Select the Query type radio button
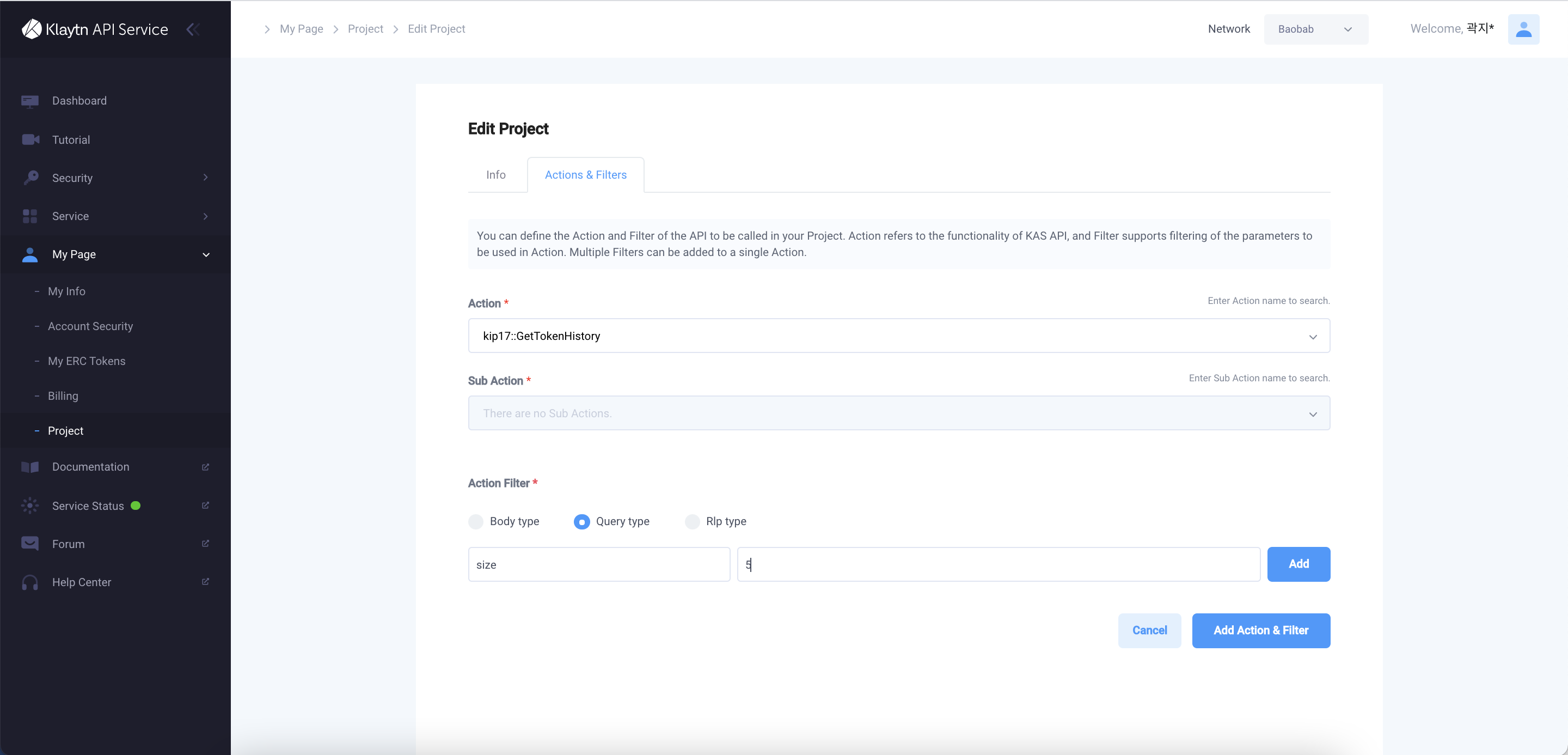 click(x=580, y=521)
